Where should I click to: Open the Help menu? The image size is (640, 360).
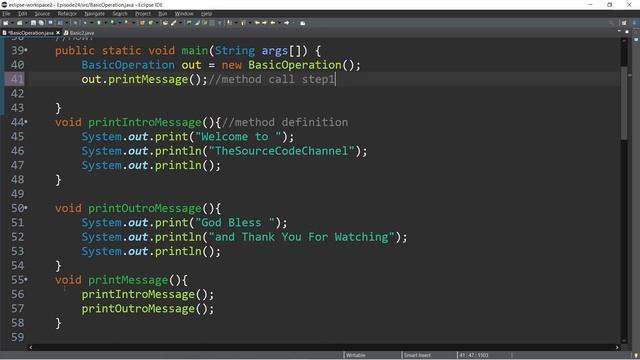[x=206, y=13]
